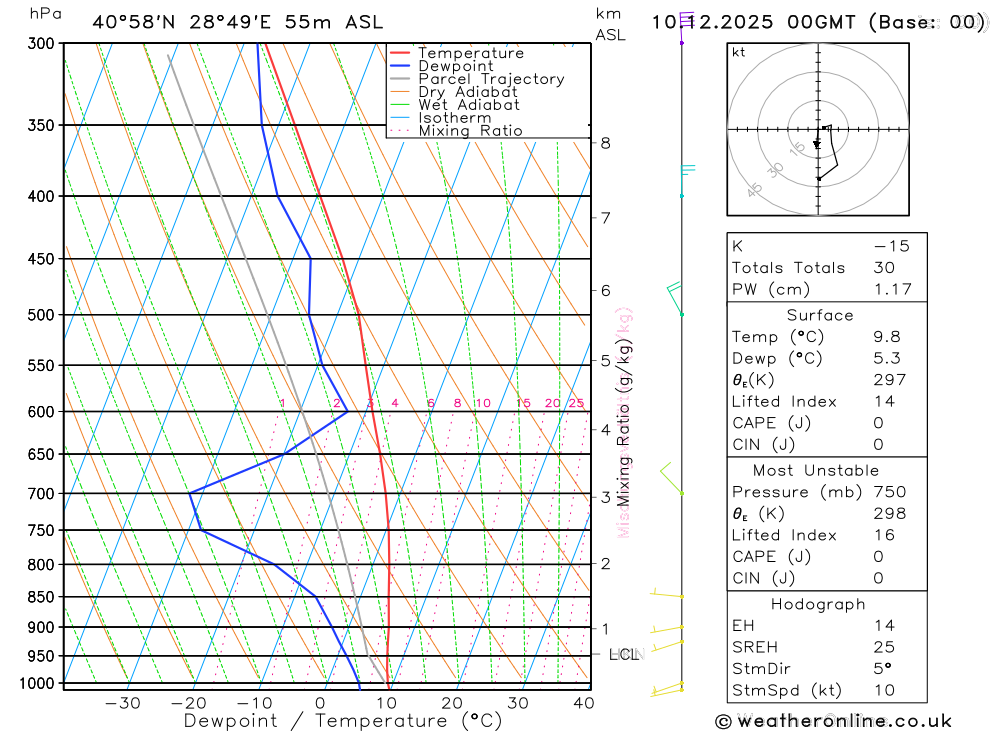Viewport: 1000px width, 733px height.
Task: Click the surface 'Dewp (°C)' value 5.3
Action: coord(887,359)
